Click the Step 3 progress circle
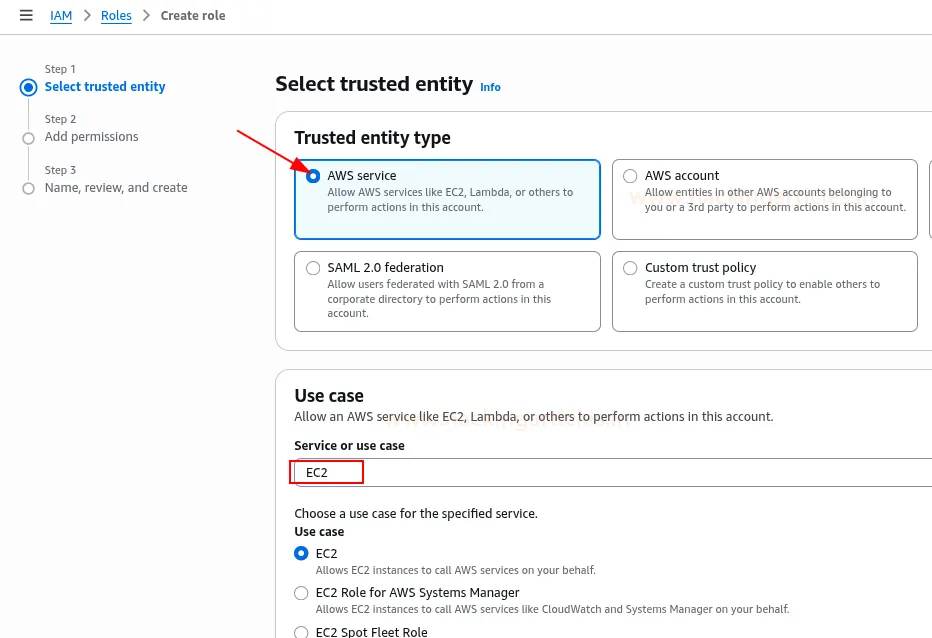Screen dimensions: 932x638 click(x=28, y=188)
